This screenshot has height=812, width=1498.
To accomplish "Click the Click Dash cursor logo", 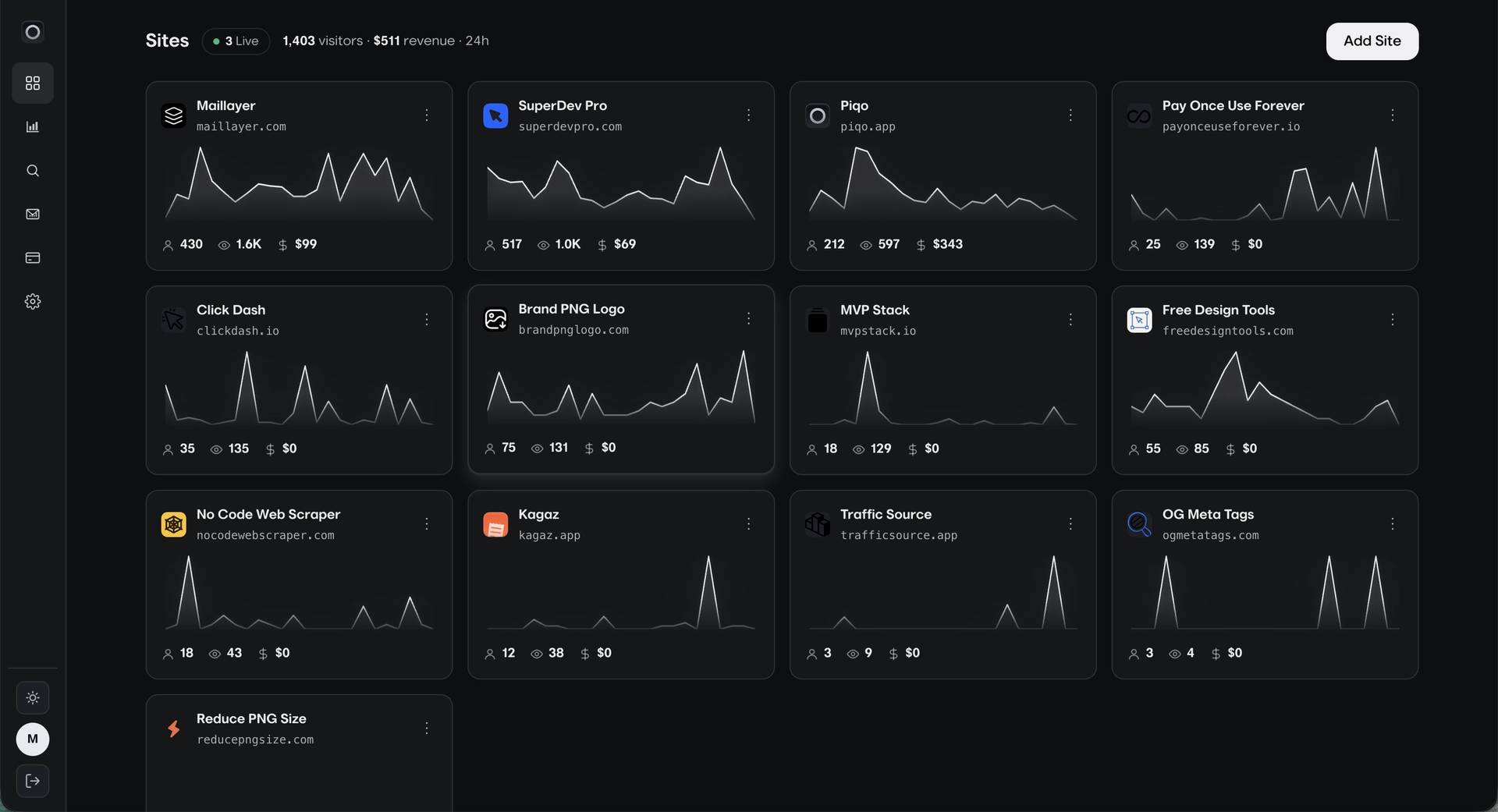I will [174, 320].
